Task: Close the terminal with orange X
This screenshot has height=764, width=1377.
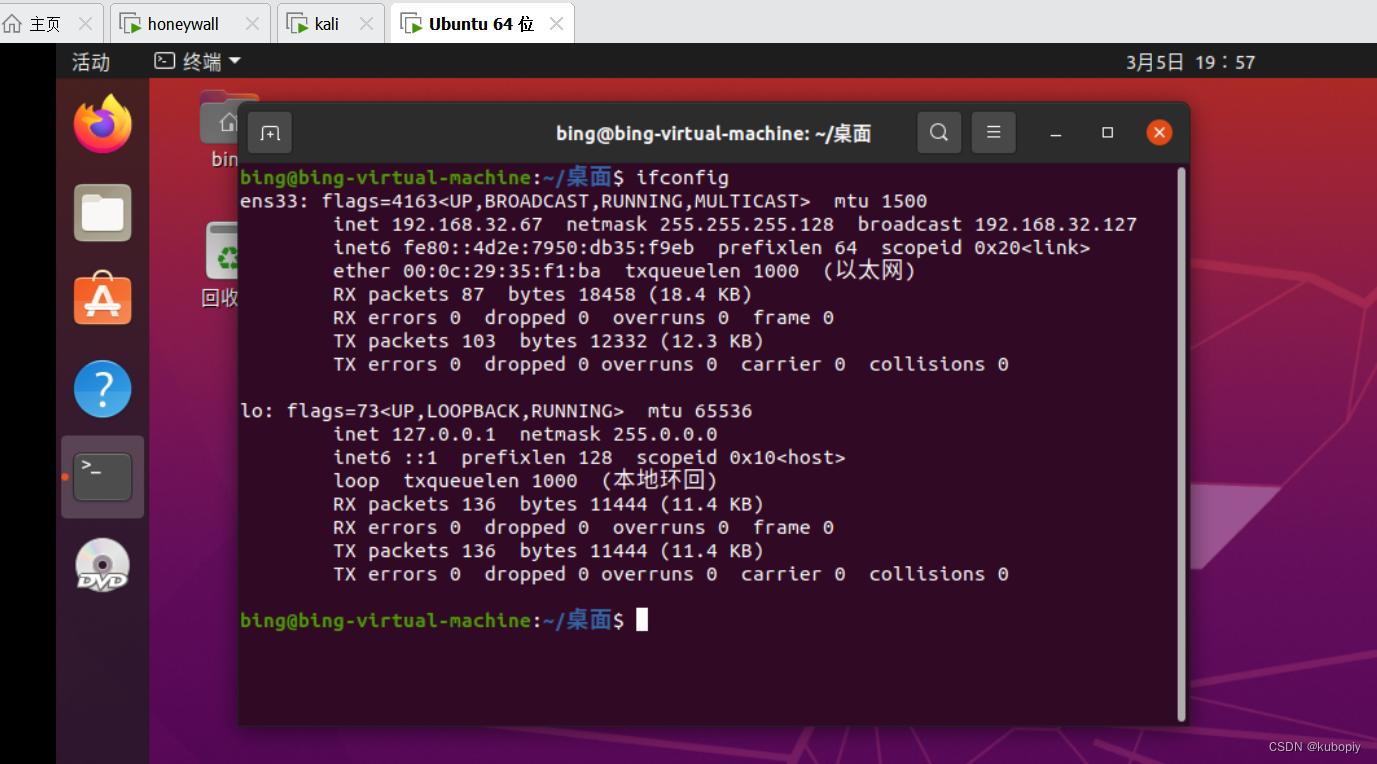Action: [1159, 132]
